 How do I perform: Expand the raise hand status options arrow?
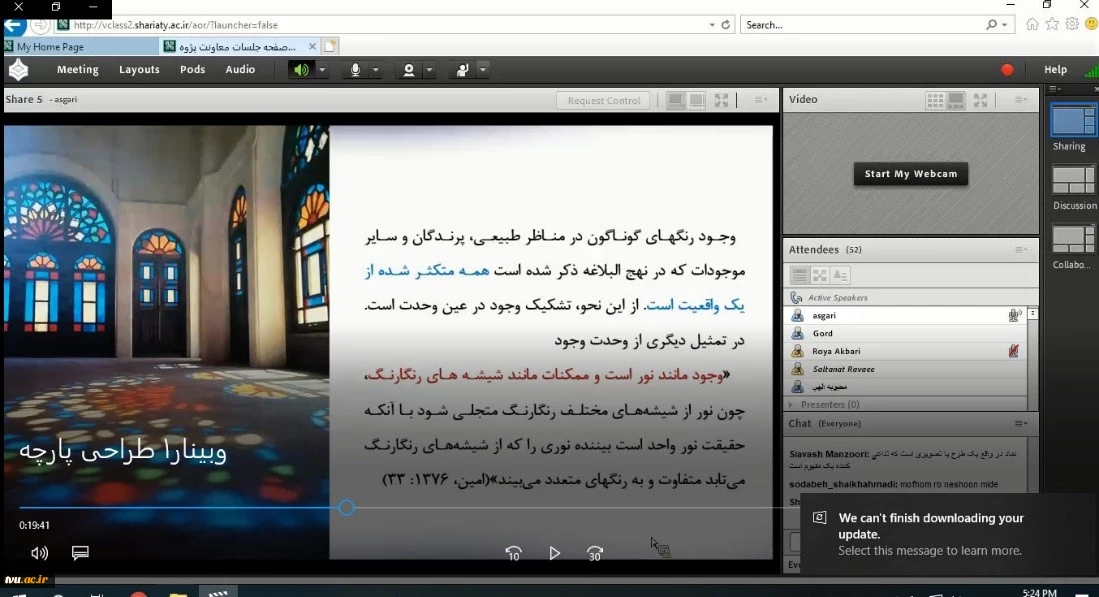483,70
